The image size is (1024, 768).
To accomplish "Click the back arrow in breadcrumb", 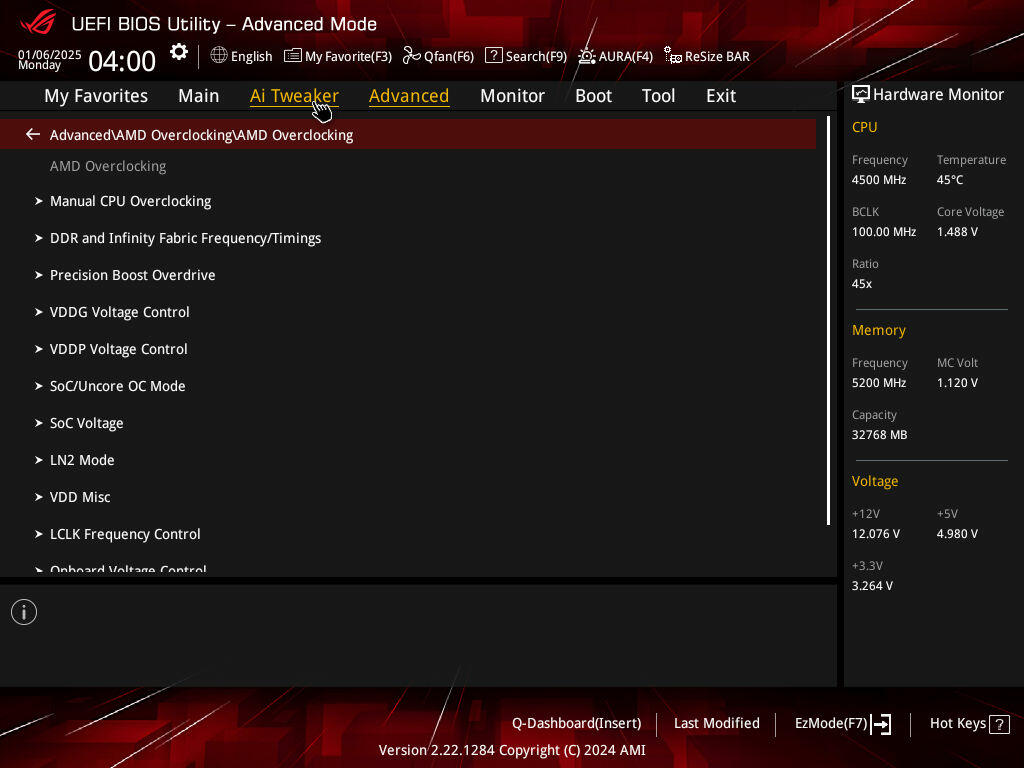I will click(33, 135).
